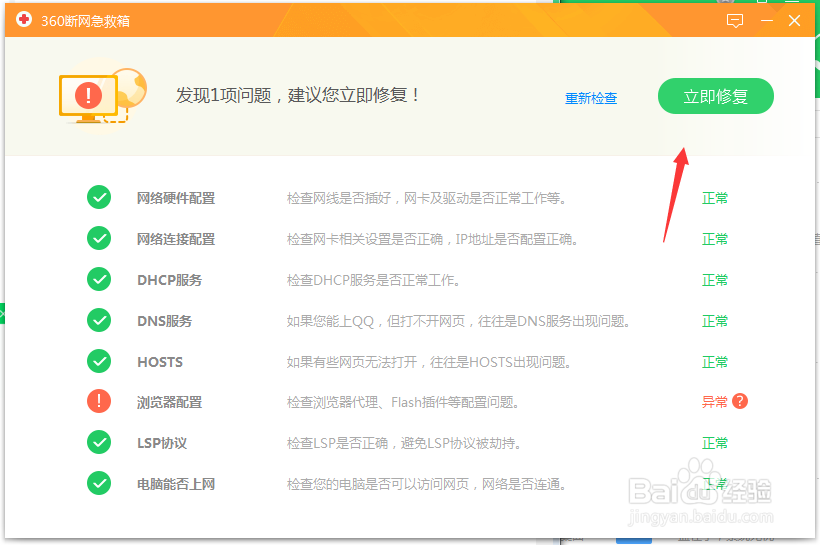
Task: Select the DHCP服务 row label
Action: (x=169, y=280)
